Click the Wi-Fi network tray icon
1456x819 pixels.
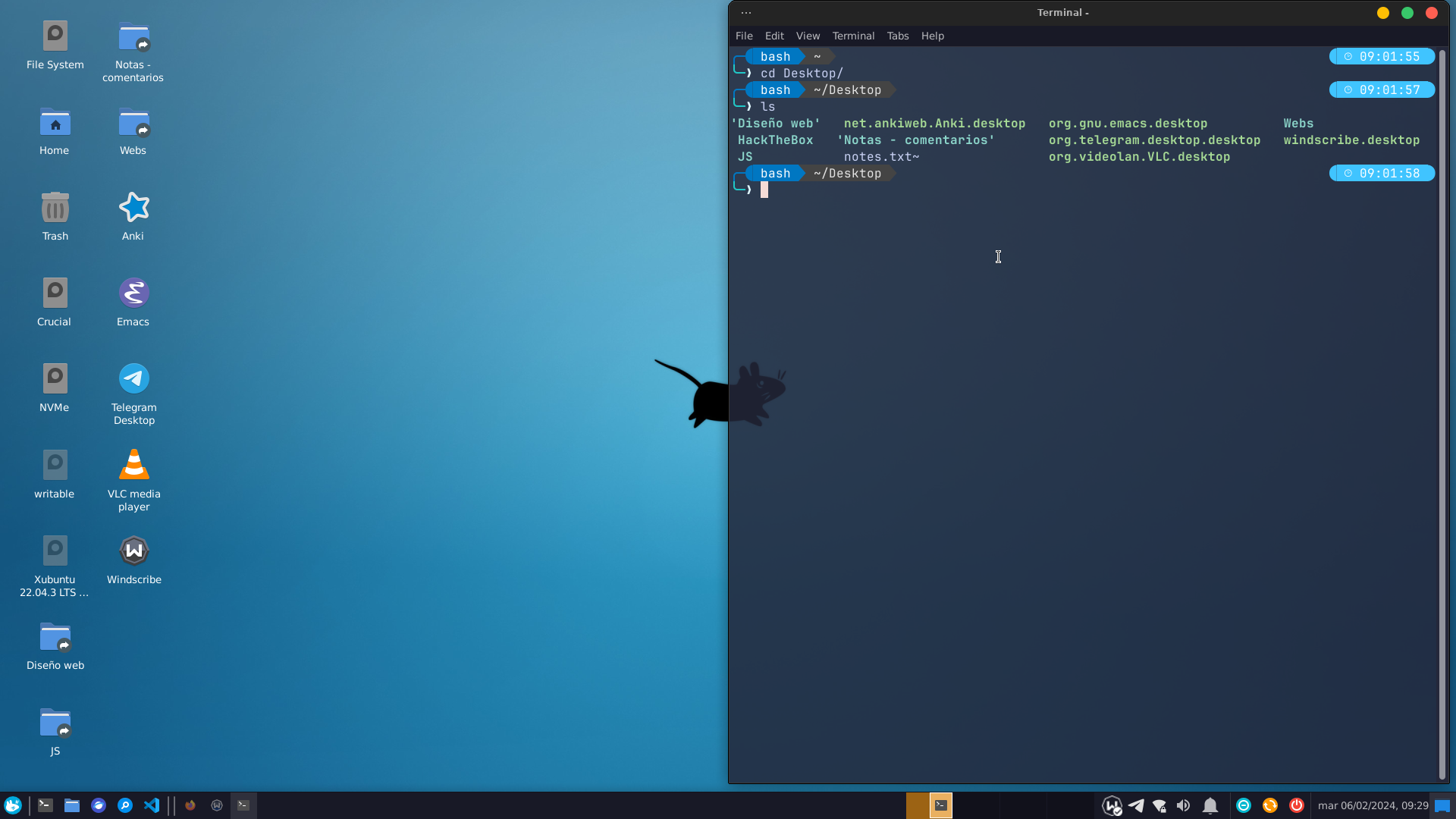(1159, 805)
